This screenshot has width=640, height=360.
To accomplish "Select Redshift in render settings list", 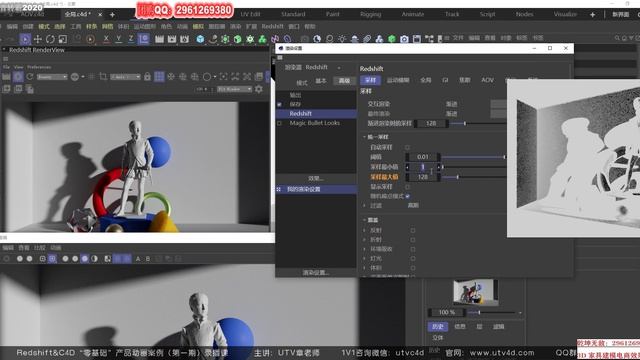I will pyautogui.click(x=316, y=113).
